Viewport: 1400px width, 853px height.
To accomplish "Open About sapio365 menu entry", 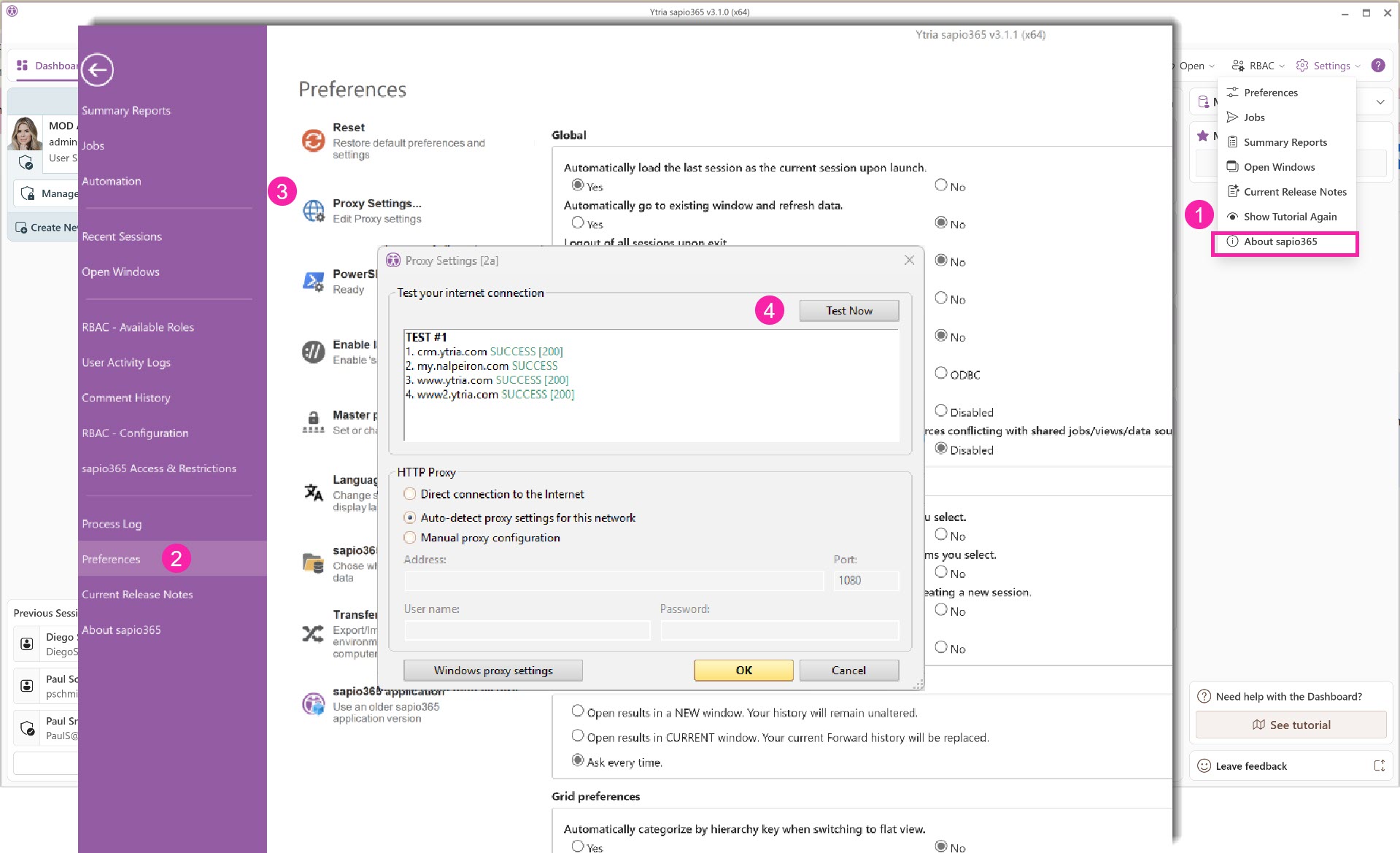I will coord(1280,242).
